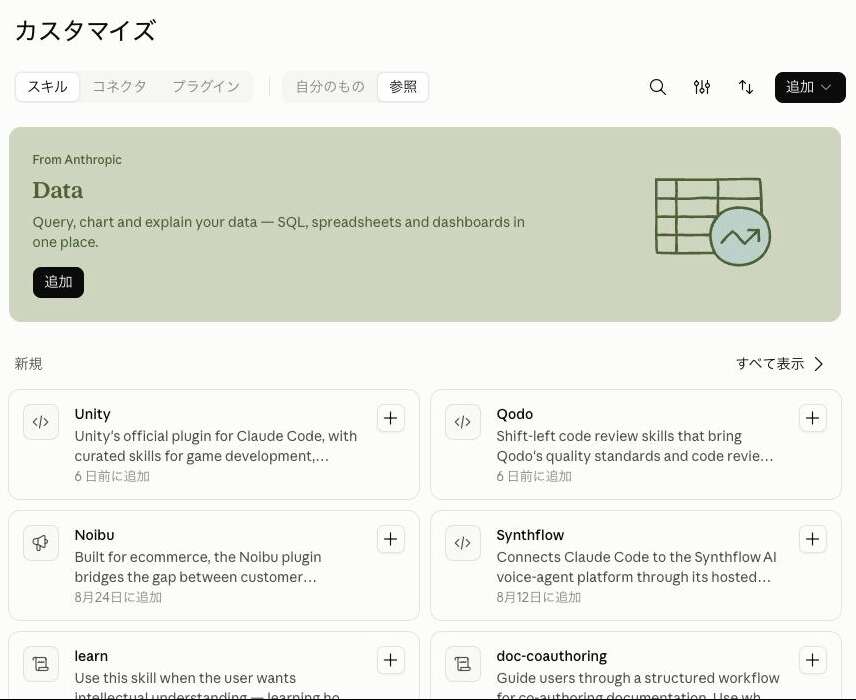Viewport: 856px width, 700px height.
Task: Click Noibu's '8月24日に追加' date text
Action: [118, 597]
